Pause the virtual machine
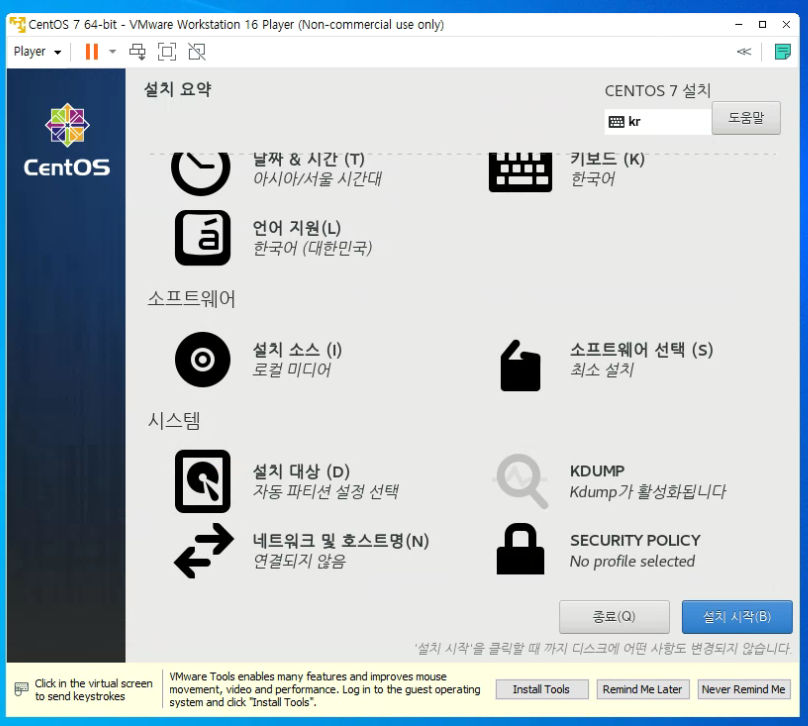This screenshot has width=808, height=726. pos(92,52)
